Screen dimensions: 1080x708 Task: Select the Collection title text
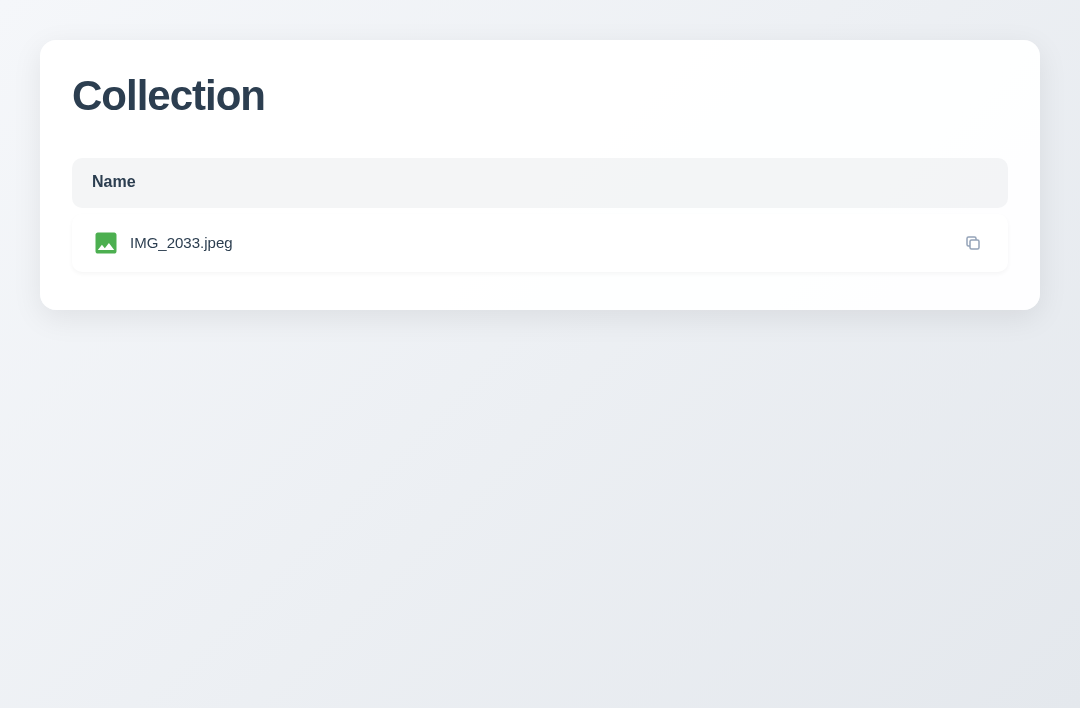[168, 96]
